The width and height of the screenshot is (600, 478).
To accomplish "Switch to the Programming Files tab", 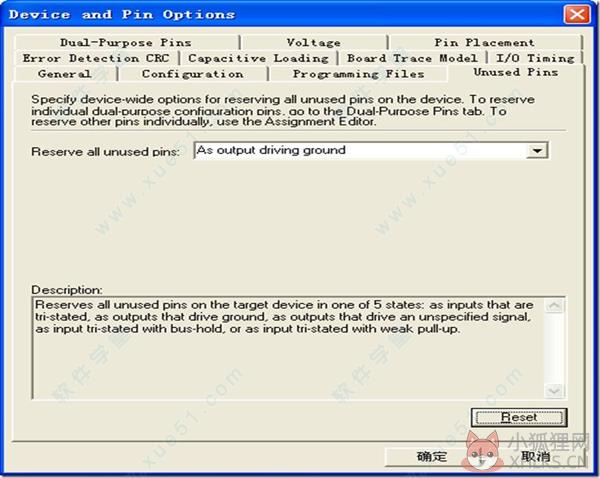I will 359,74.
